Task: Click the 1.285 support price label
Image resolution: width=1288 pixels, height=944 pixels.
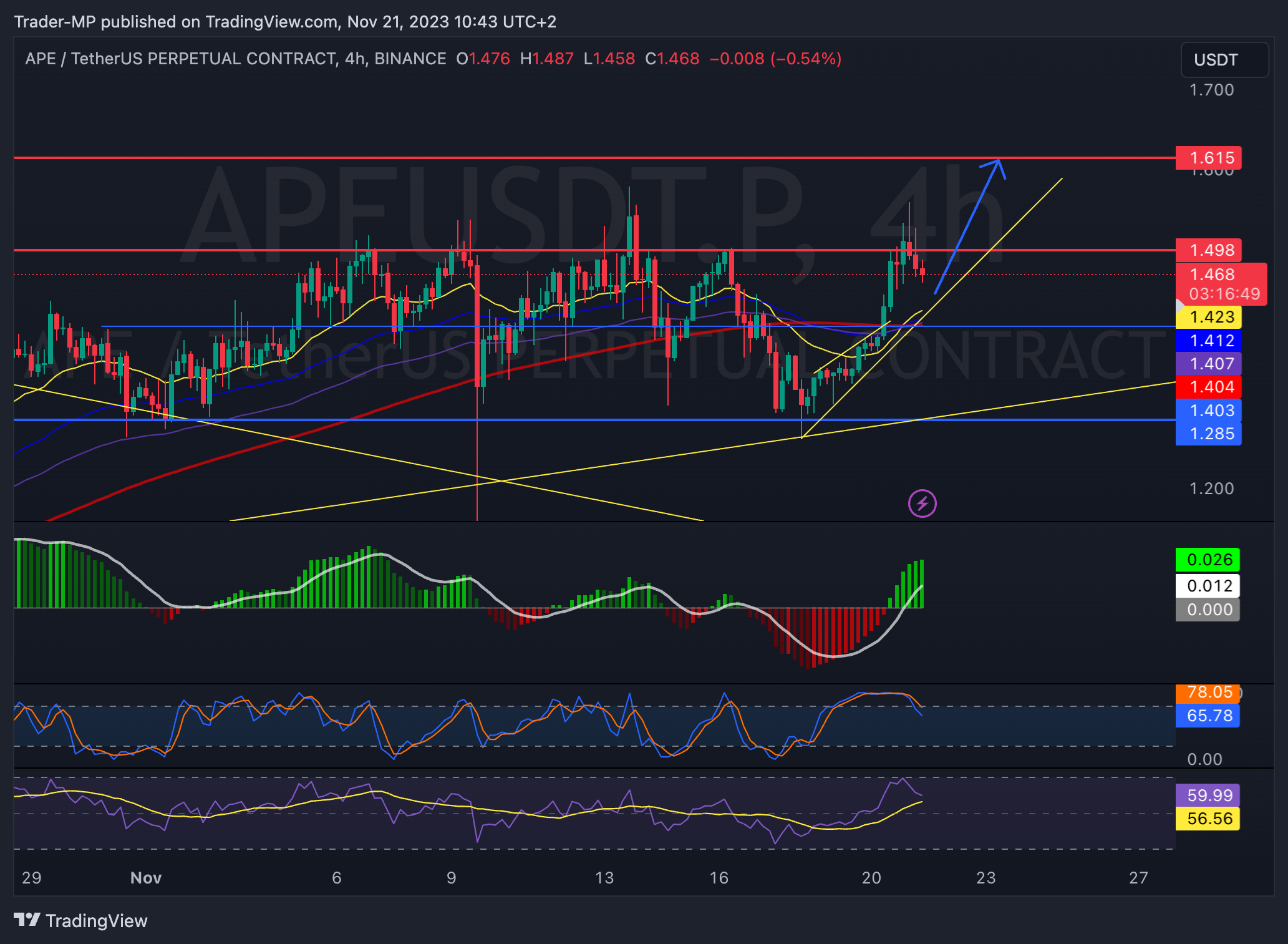Action: [x=1208, y=434]
